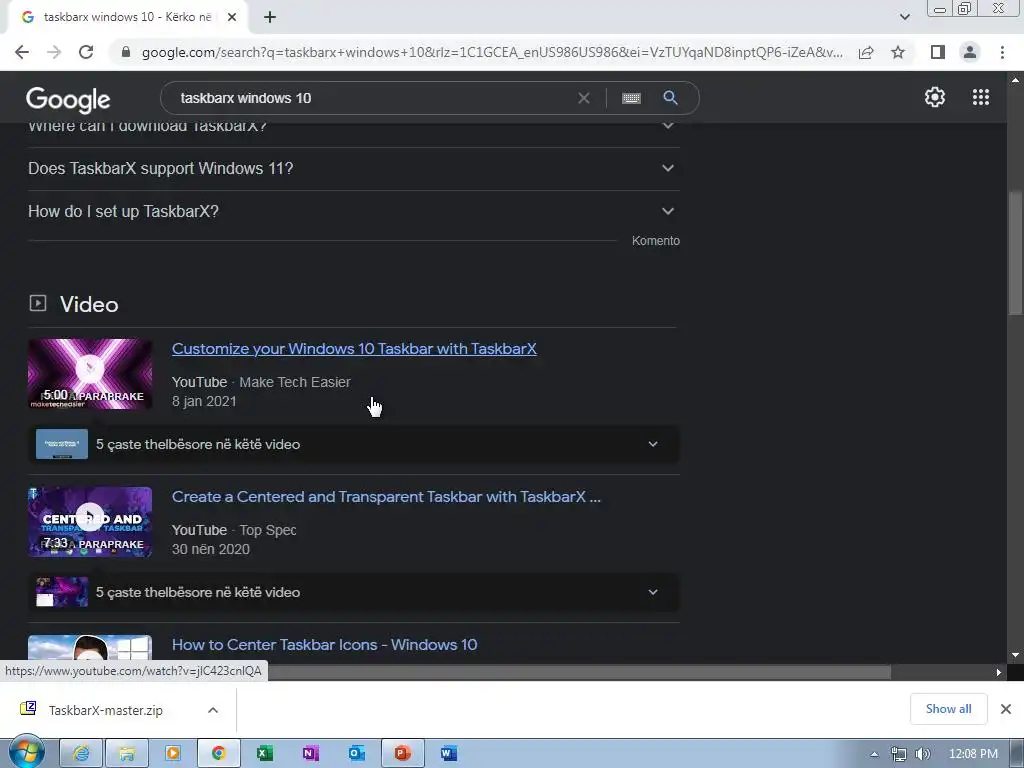Open 'Customize your Windows 10 Taskbar with TaskbarX'
Image resolution: width=1024 pixels, height=768 pixels.
pos(354,349)
